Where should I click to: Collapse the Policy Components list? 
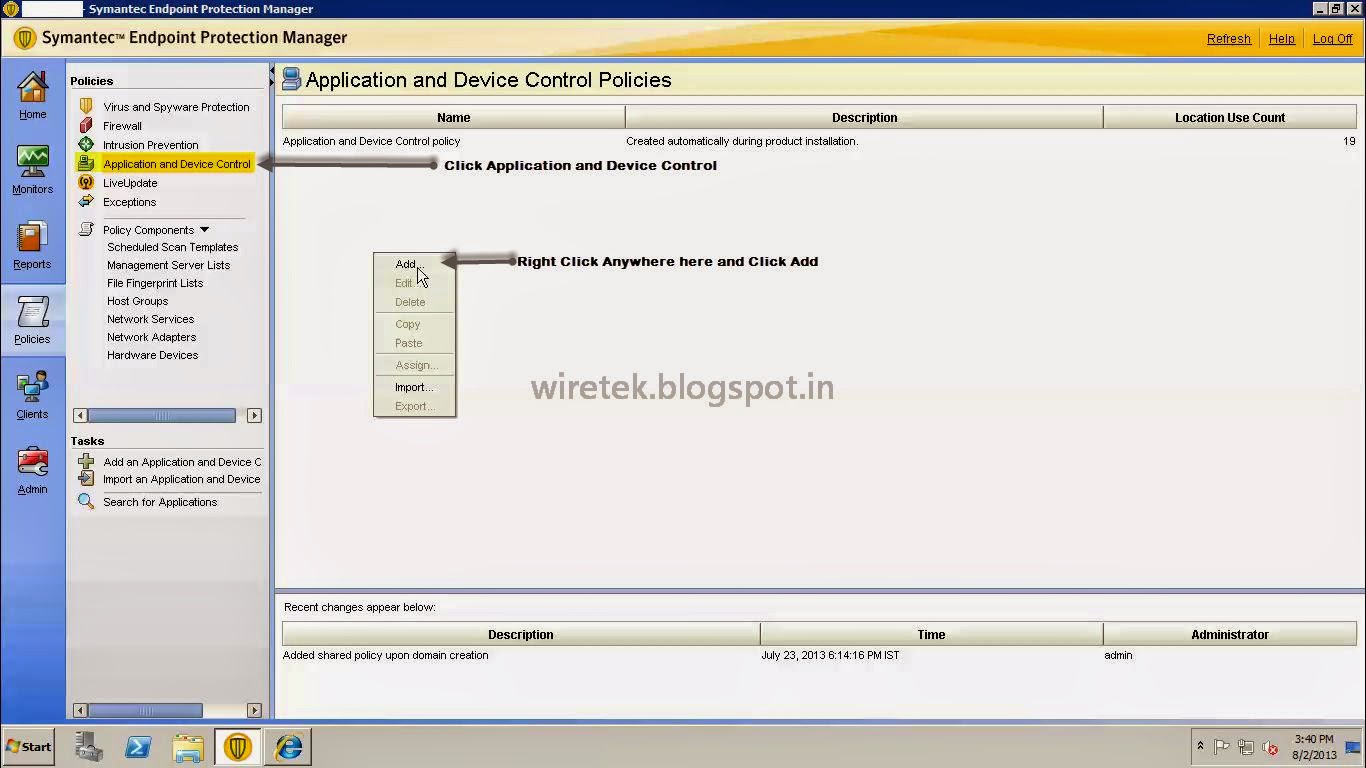(x=204, y=230)
